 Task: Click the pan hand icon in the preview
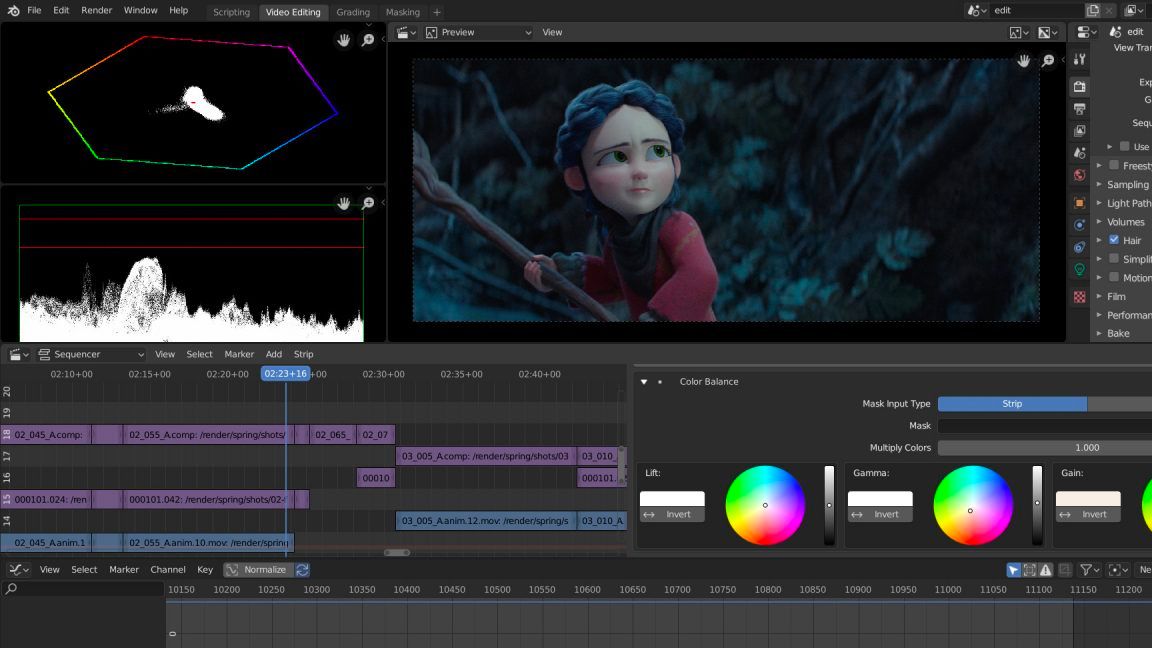(x=1023, y=60)
